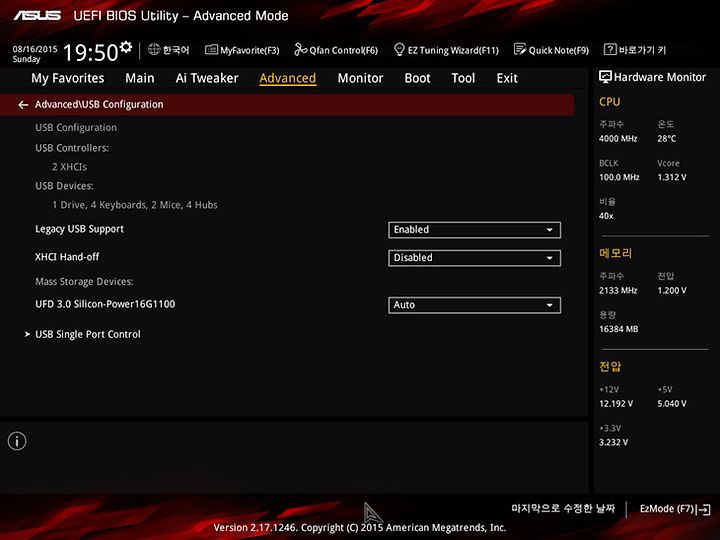Switch to the Main tab
The width and height of the screenshot is (720, 540).
(140, 78)
